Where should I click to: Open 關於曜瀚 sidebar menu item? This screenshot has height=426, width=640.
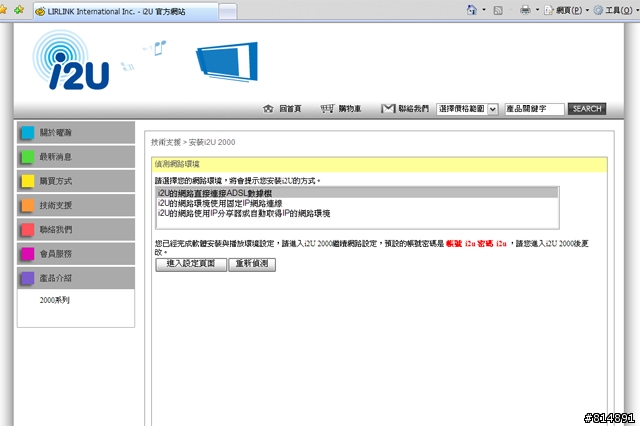click(x=76, y=132)
